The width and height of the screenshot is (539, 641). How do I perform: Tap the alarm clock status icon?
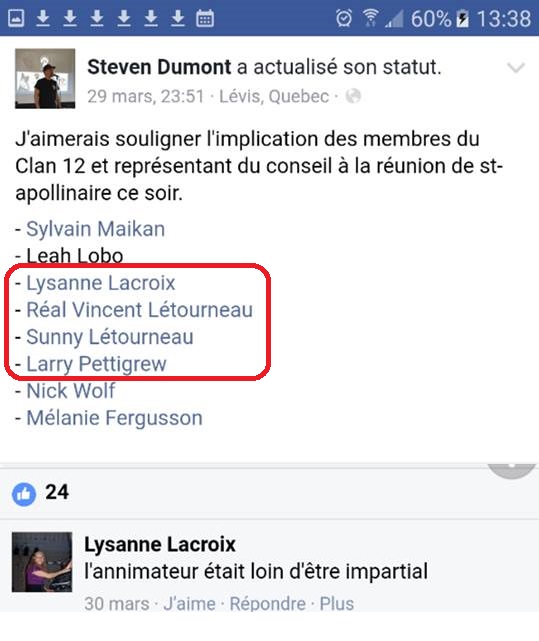pos(344,18)
